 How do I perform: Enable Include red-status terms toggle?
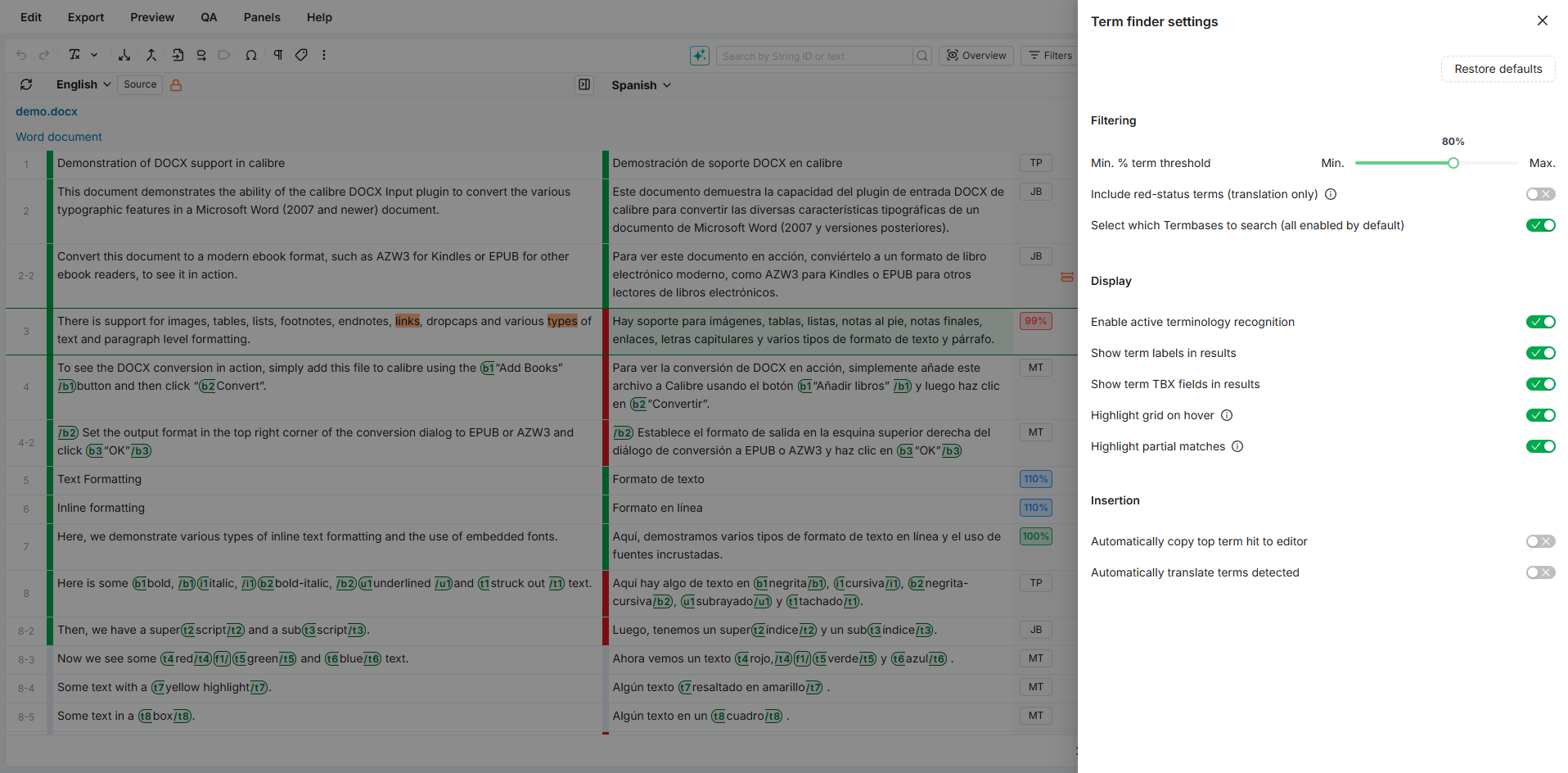point(1540,194)
